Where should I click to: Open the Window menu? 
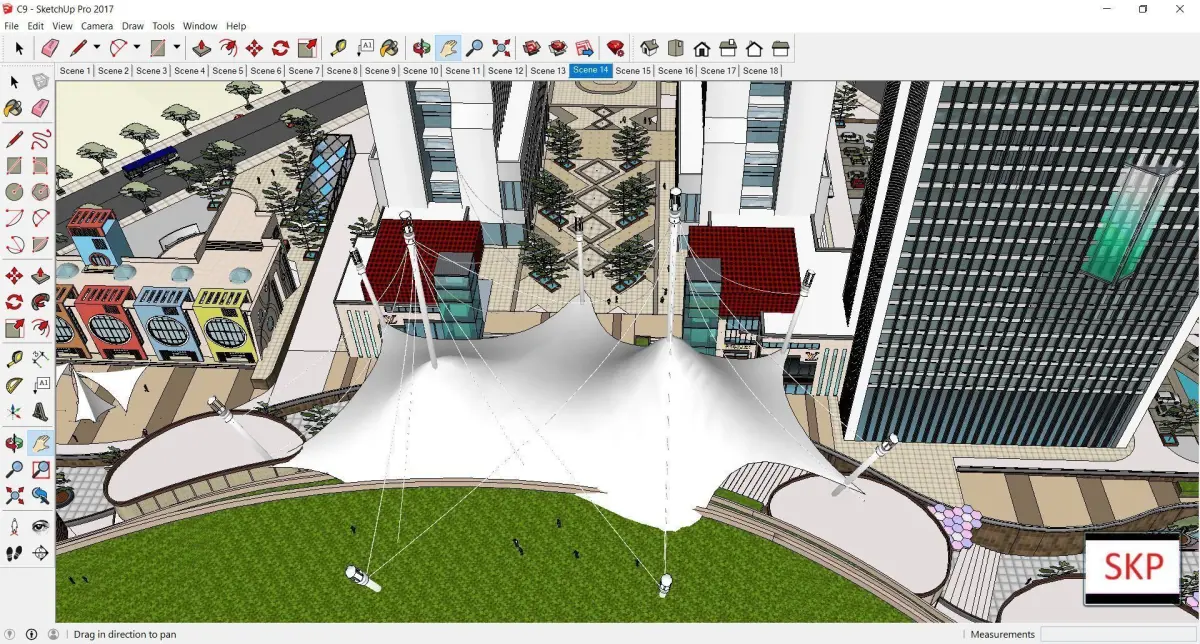(200, 25)
